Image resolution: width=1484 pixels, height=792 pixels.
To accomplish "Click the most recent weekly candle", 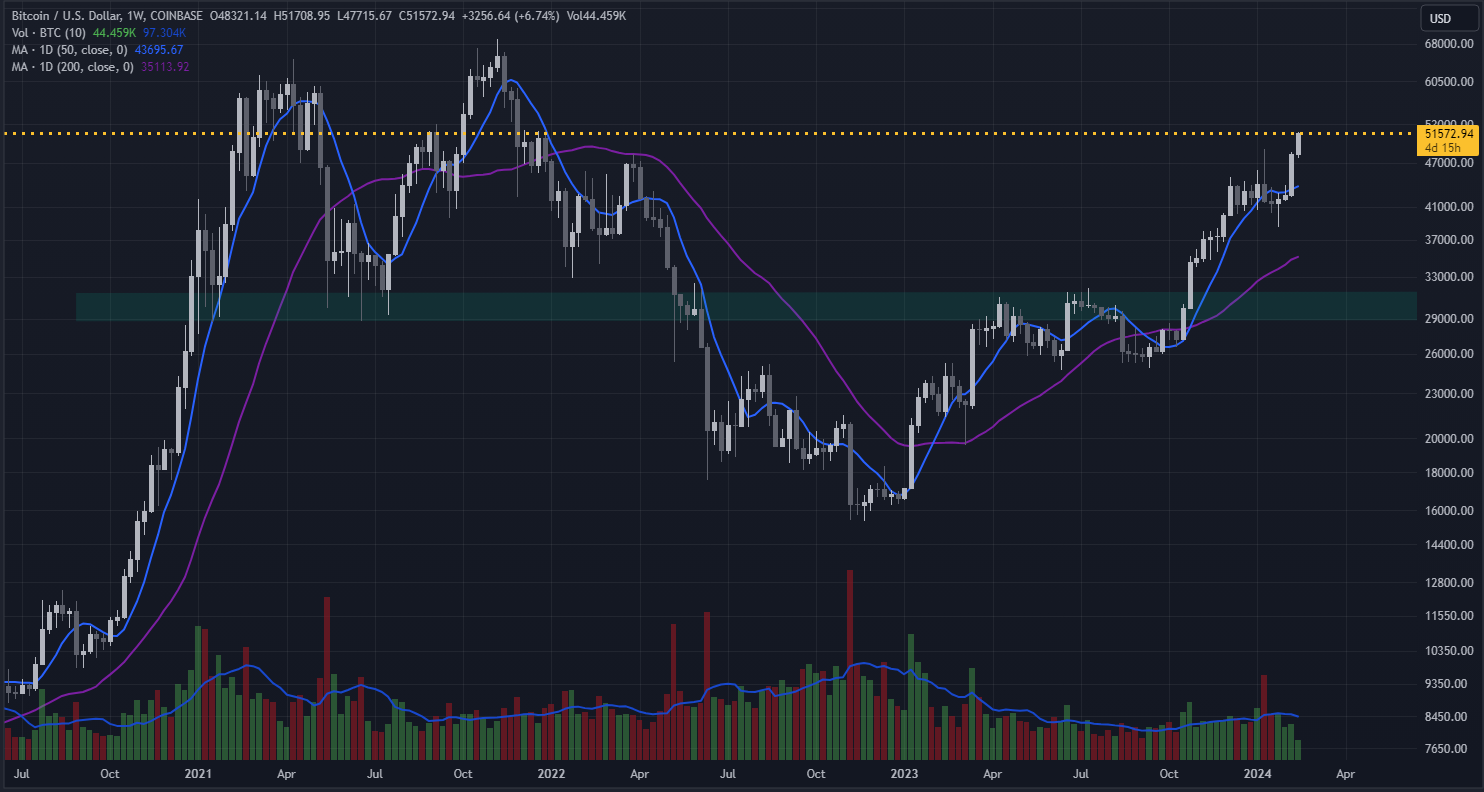I will pos(1299,144).
